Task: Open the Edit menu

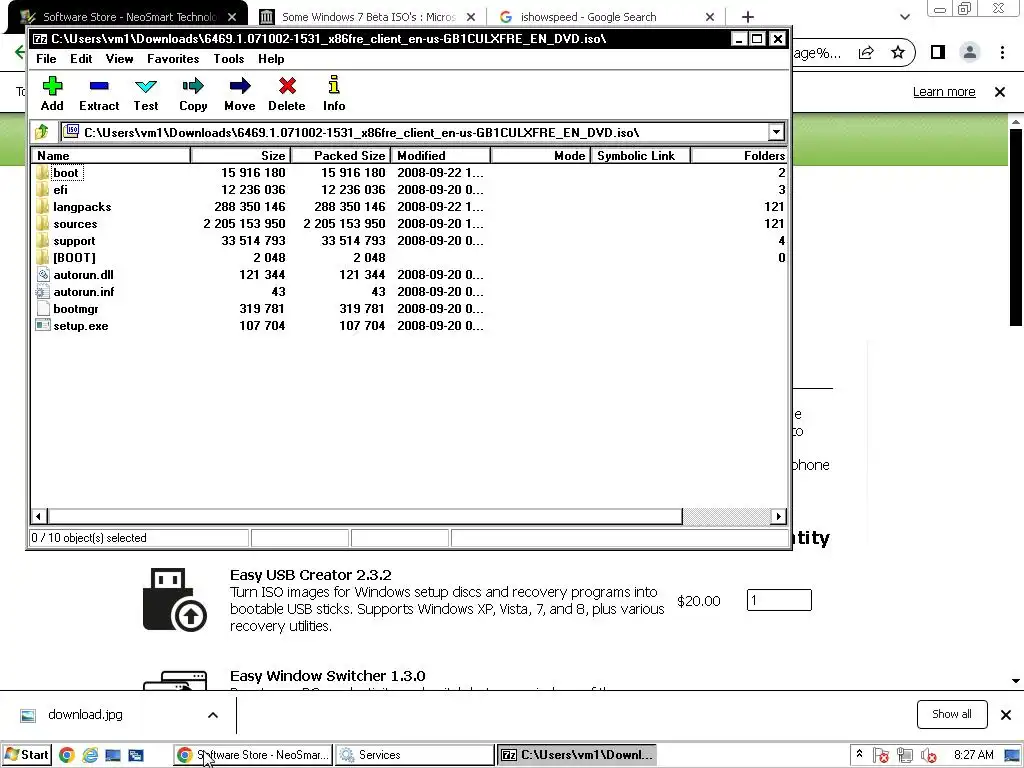Action: [81, 59]
